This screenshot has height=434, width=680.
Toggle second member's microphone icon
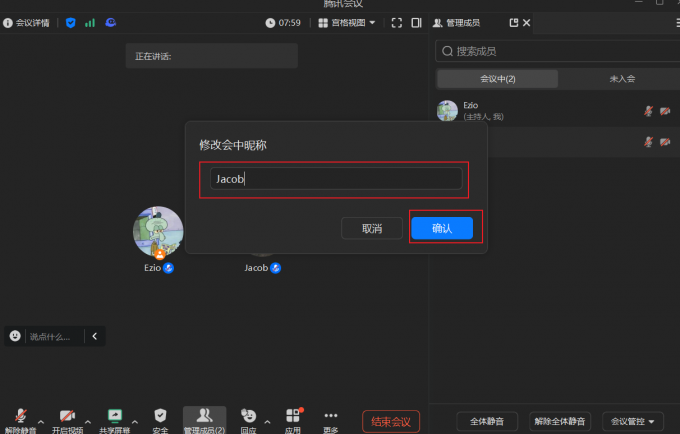point(648,142)
